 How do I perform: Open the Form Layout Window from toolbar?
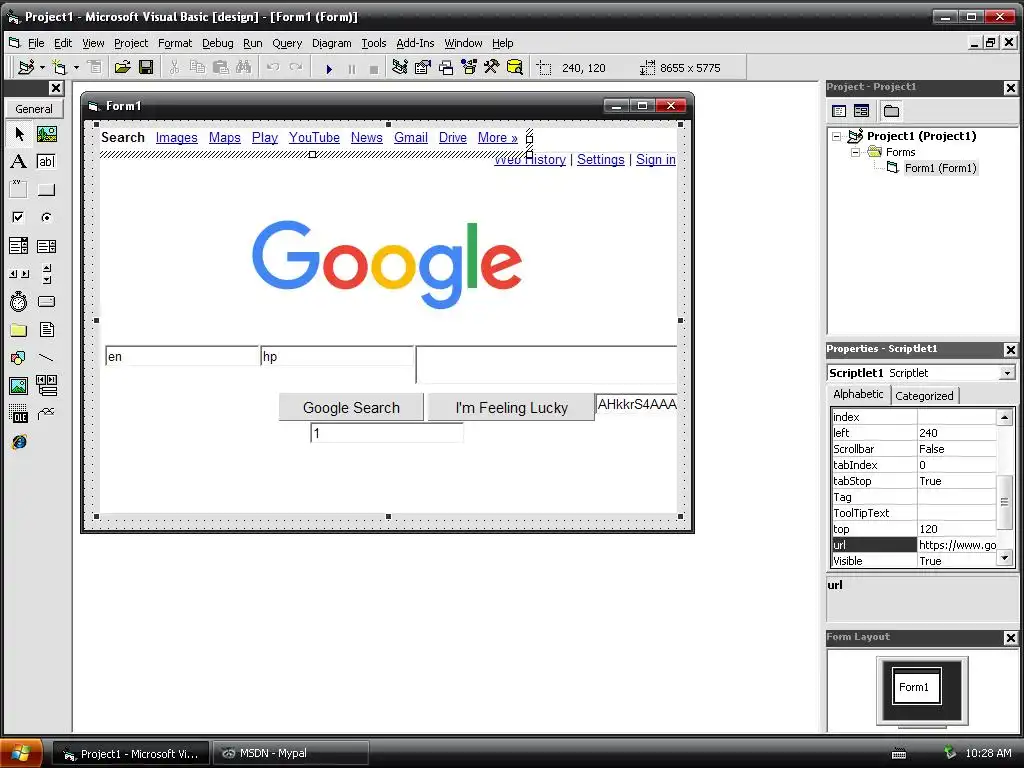446,67
